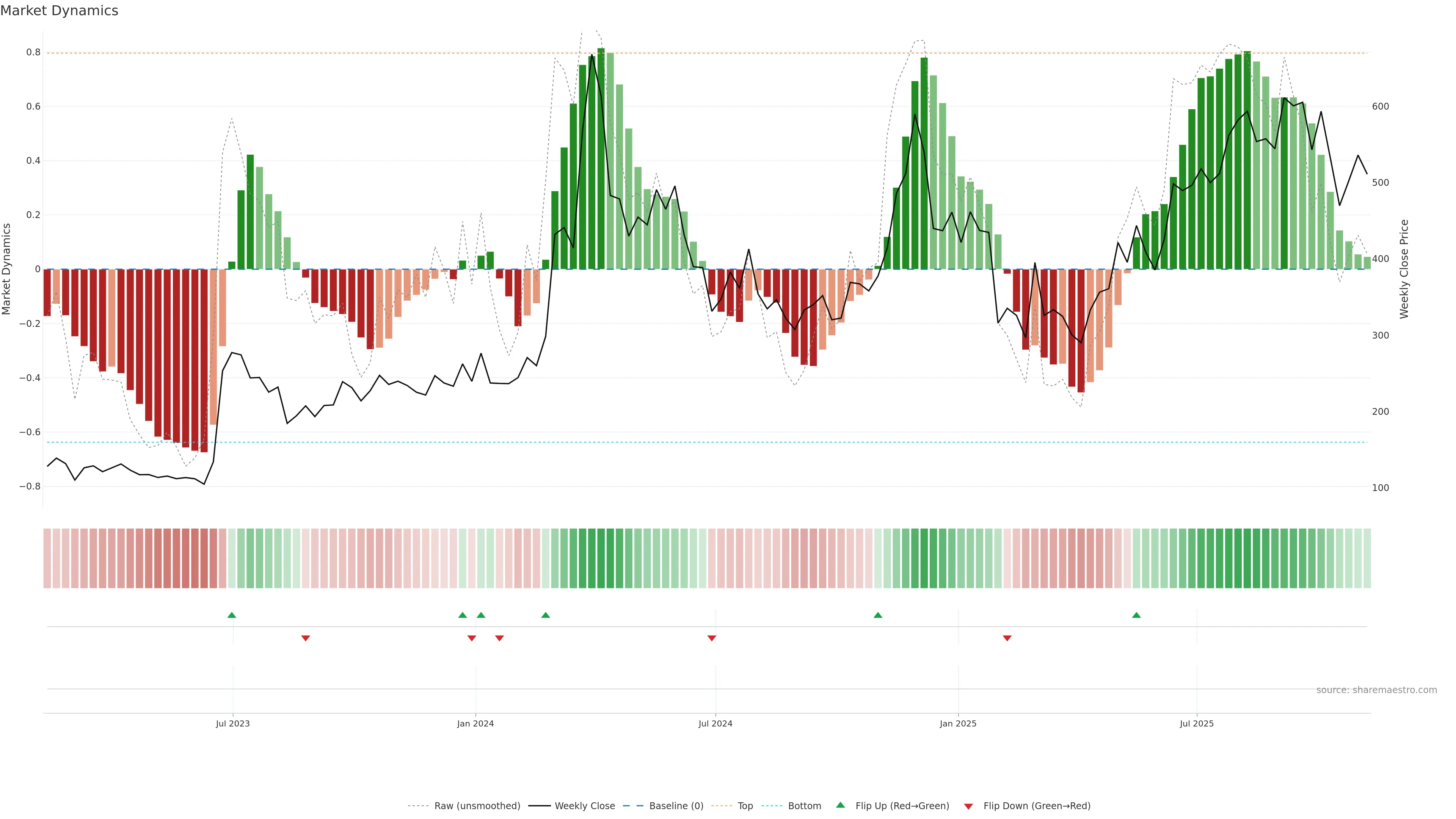
Task: Click the Jul 2025 x-axis label
Action: [x=1197, y=723]
